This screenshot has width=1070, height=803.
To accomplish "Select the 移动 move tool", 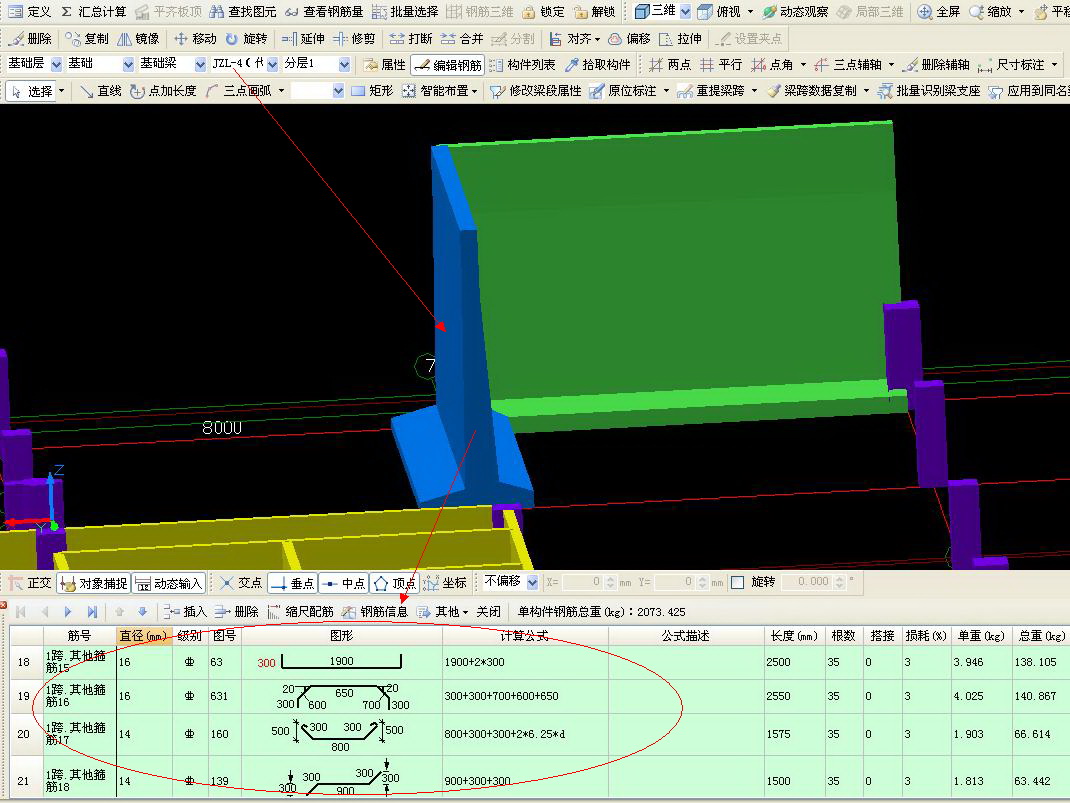I will click(195, 39).
